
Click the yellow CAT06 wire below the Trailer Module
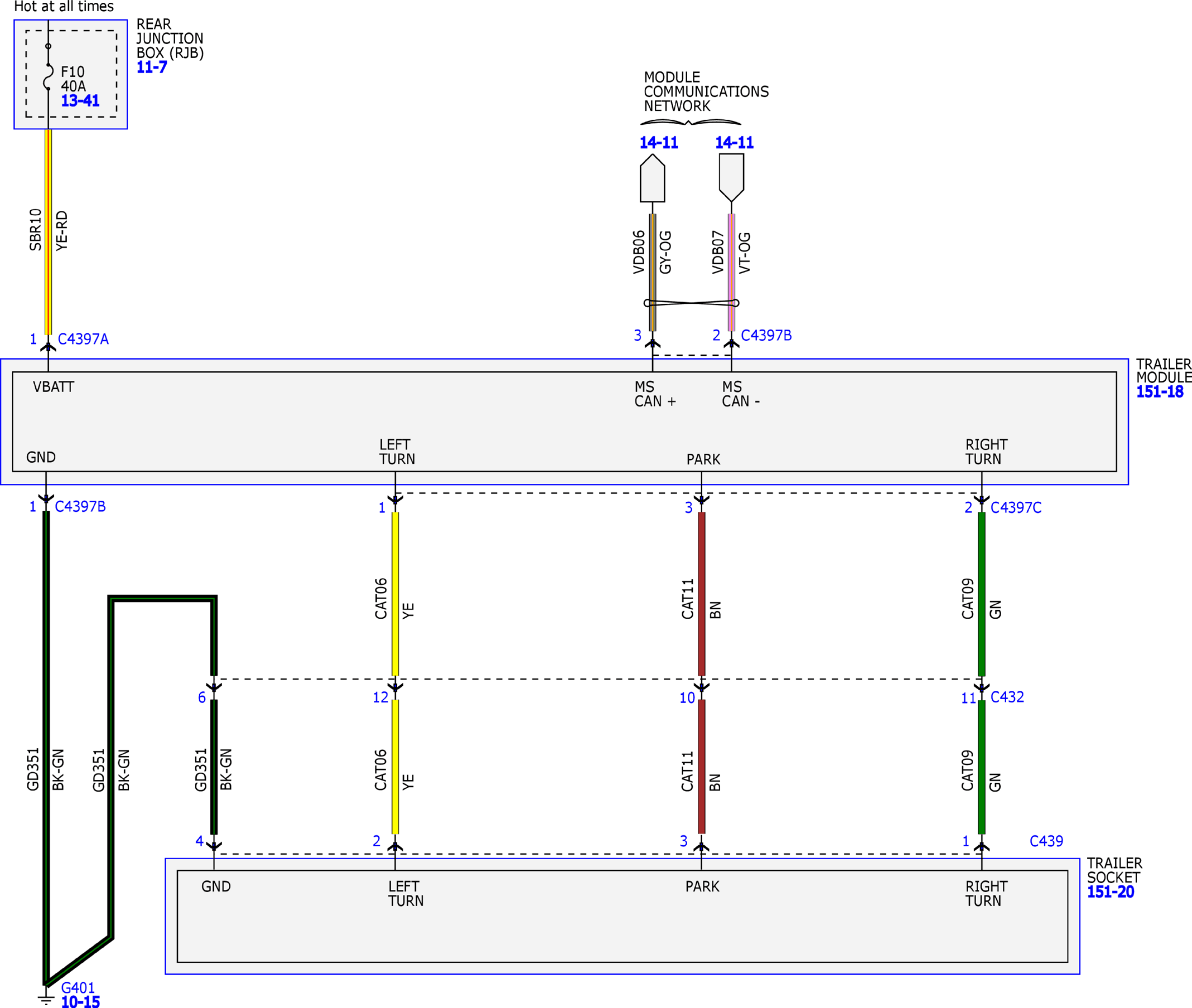pos(395,594)
